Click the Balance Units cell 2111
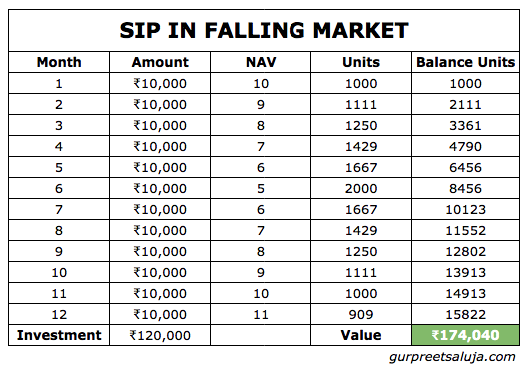 465,104
